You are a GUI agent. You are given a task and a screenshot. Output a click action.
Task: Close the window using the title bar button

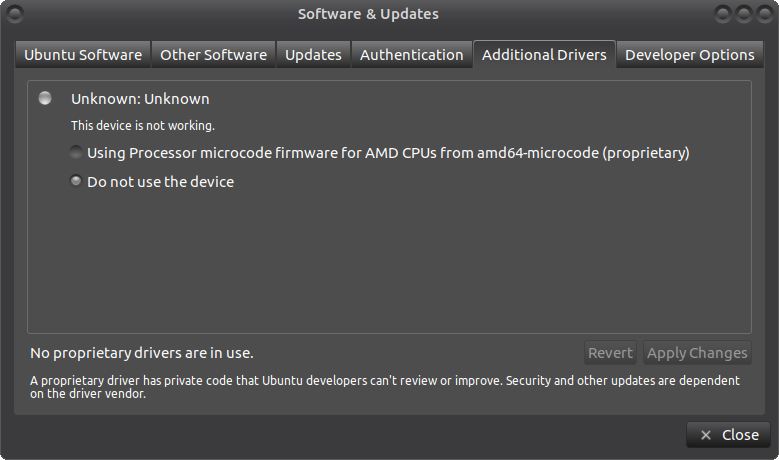point(765,14)
